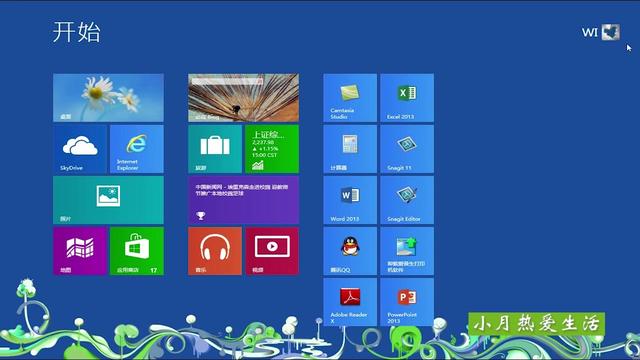
Task: Open the printer software tile beside QQ
Action: click(x=407, y=251)
